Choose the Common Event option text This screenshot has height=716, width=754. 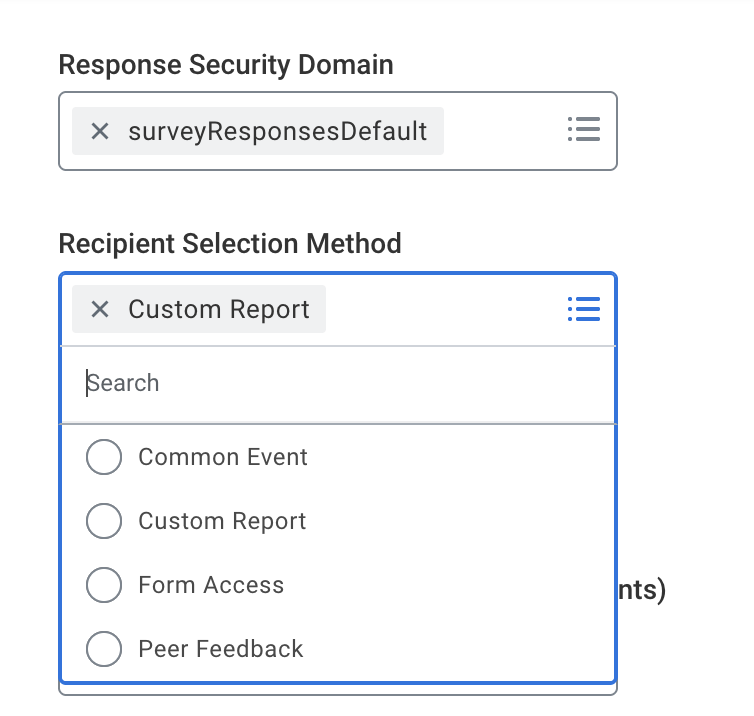coord(223,457)
